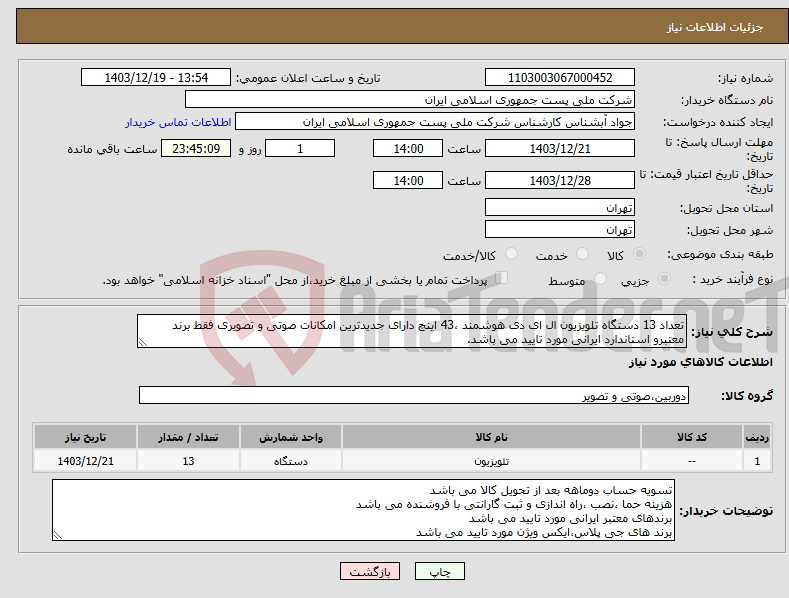This screenshot has height=598, width=789.
Task: Select the کالا radio button
Action: point(639,254)
